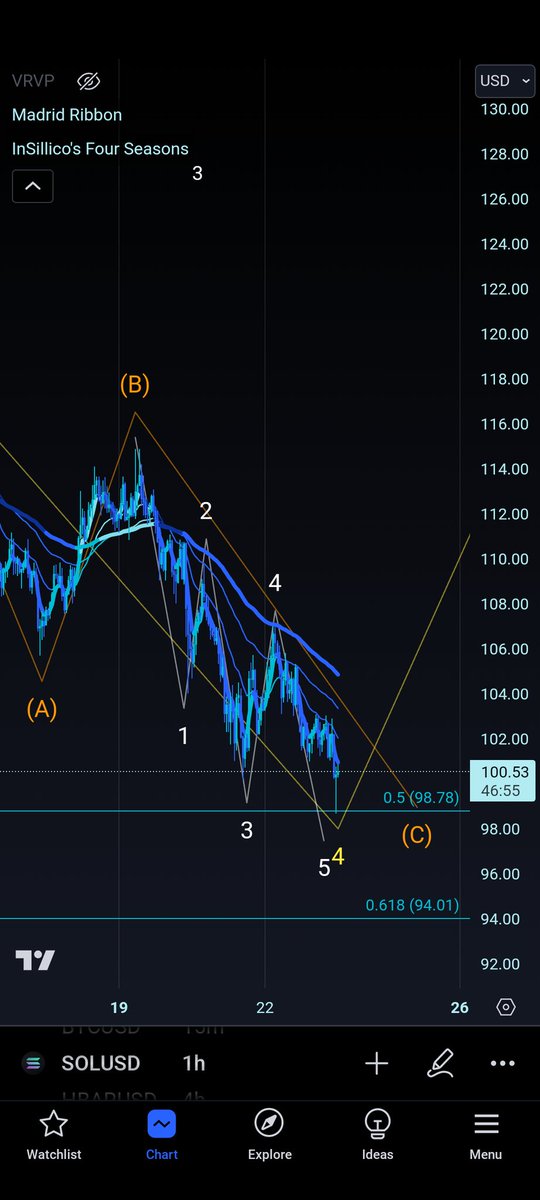Image resolution: width=540 pixels, height=1200 pixels.
Task: Switch to the Chart tab
Action: pos(162,1136)
